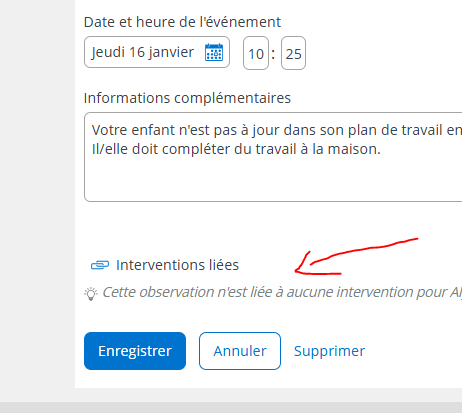
Task: Focus the Informations complémentaires text area
Action: (273, 157)
